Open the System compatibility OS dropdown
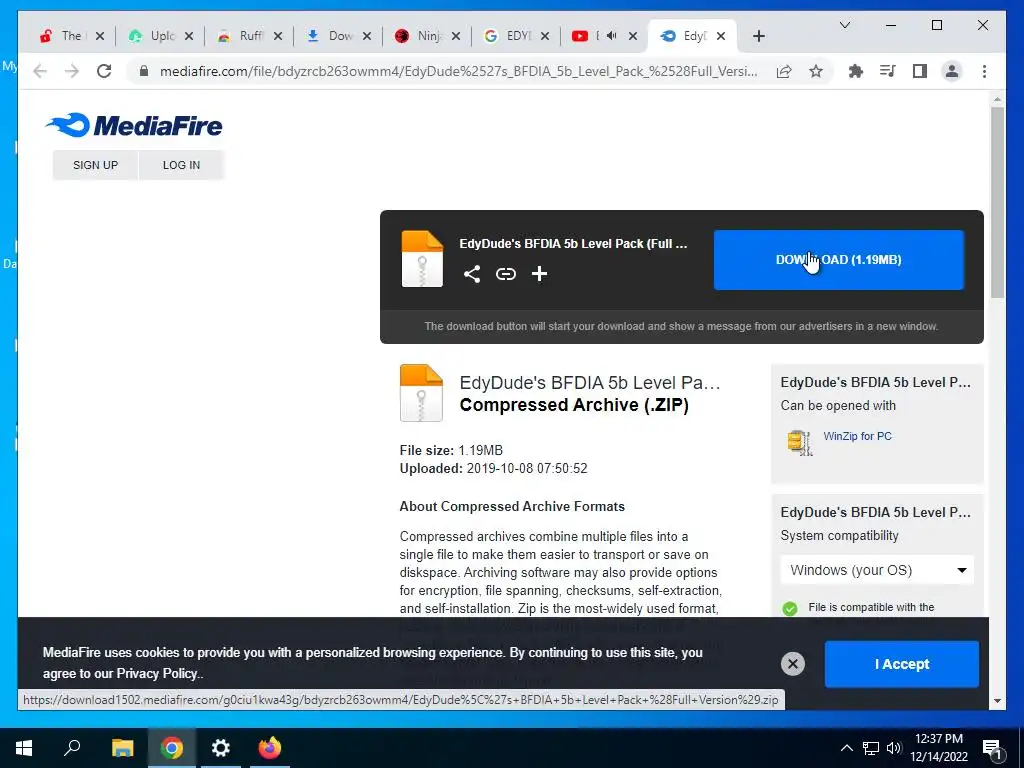The image size is (1024, 768). click(876, 570)
